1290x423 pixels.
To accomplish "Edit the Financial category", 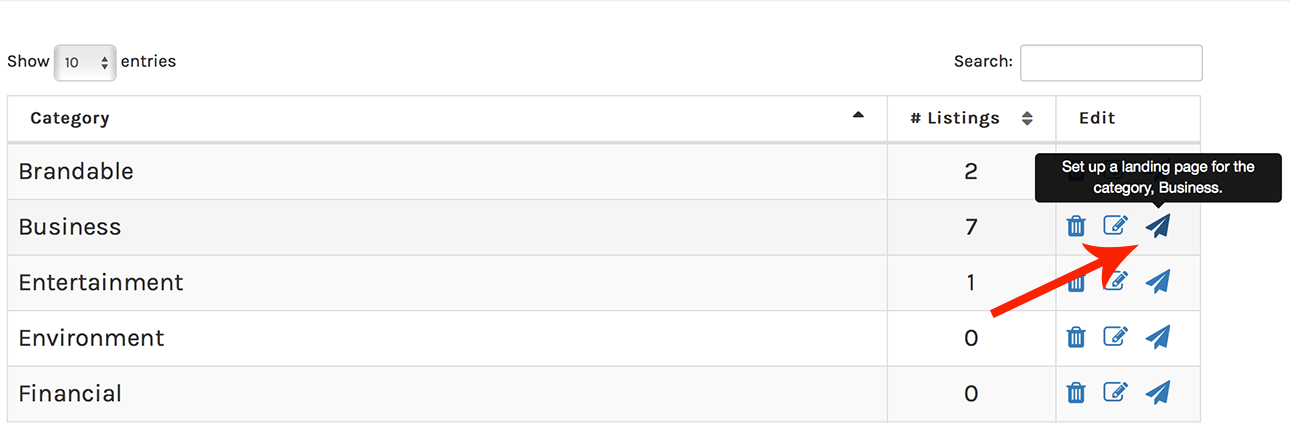I will [1115, 392].
